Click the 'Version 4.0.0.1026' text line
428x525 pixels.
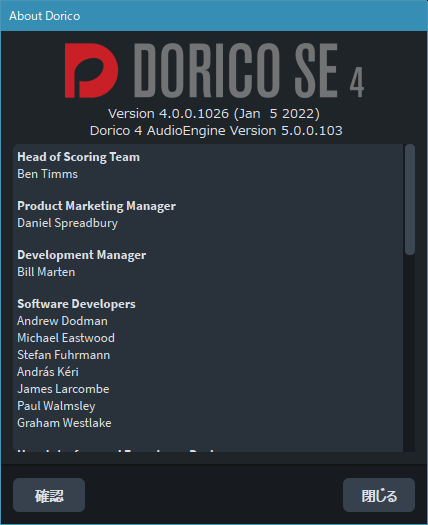(x=214, y=114)
